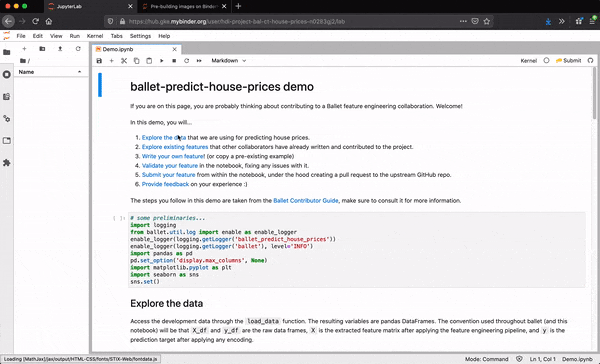Open the Extension Manager puzzle icon
This screenshot has height=364, width=600.
point(7,163)
